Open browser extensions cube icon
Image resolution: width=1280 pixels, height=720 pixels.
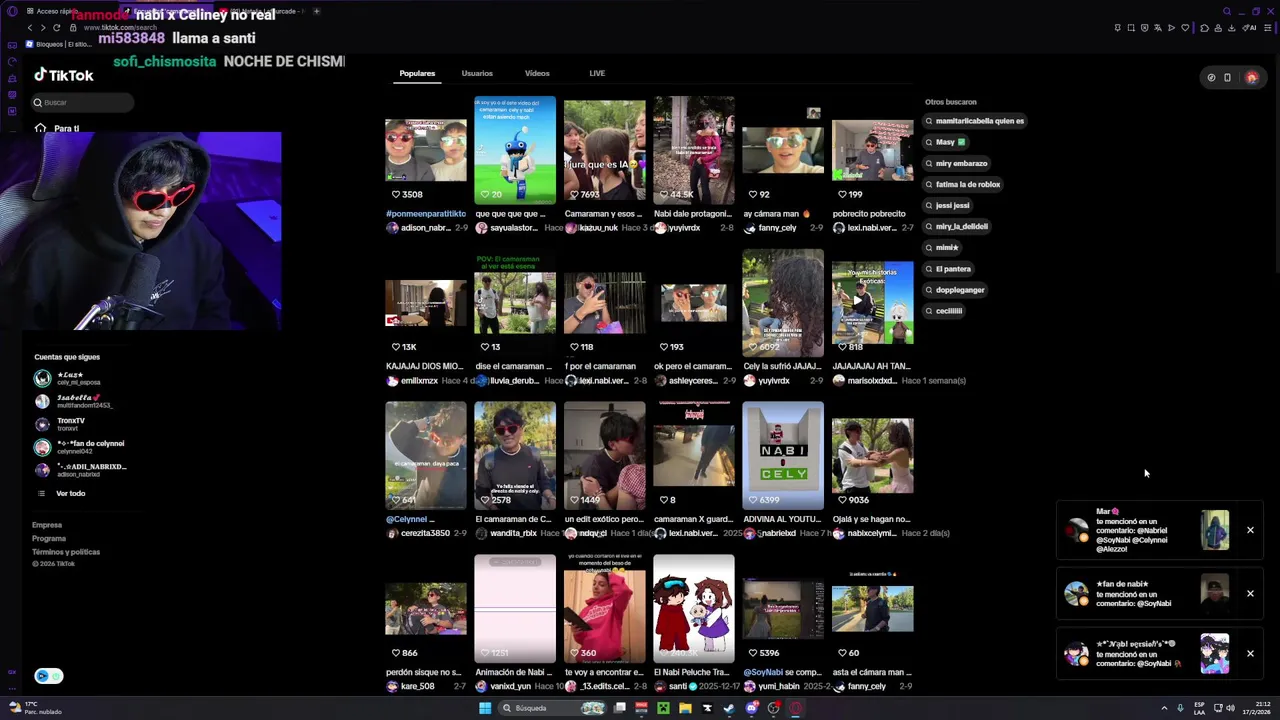tap(1204, 28)
